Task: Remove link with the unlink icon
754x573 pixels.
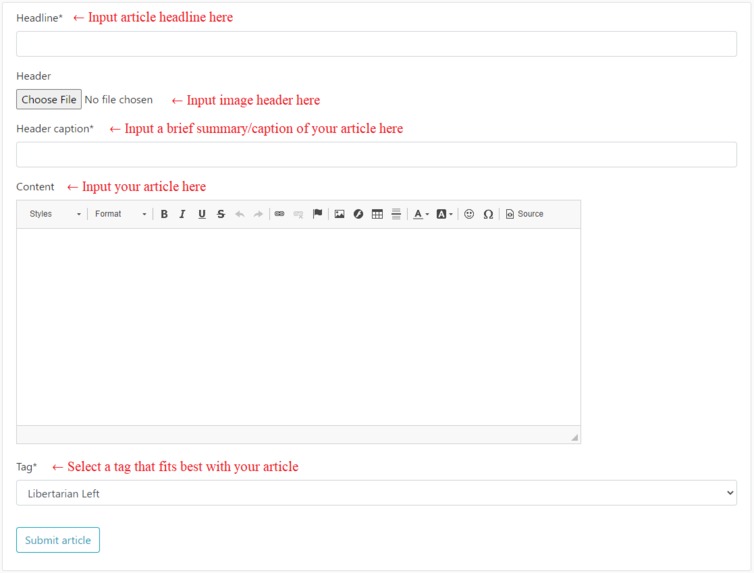Action: pyautogui.click(x=298, y=214)
